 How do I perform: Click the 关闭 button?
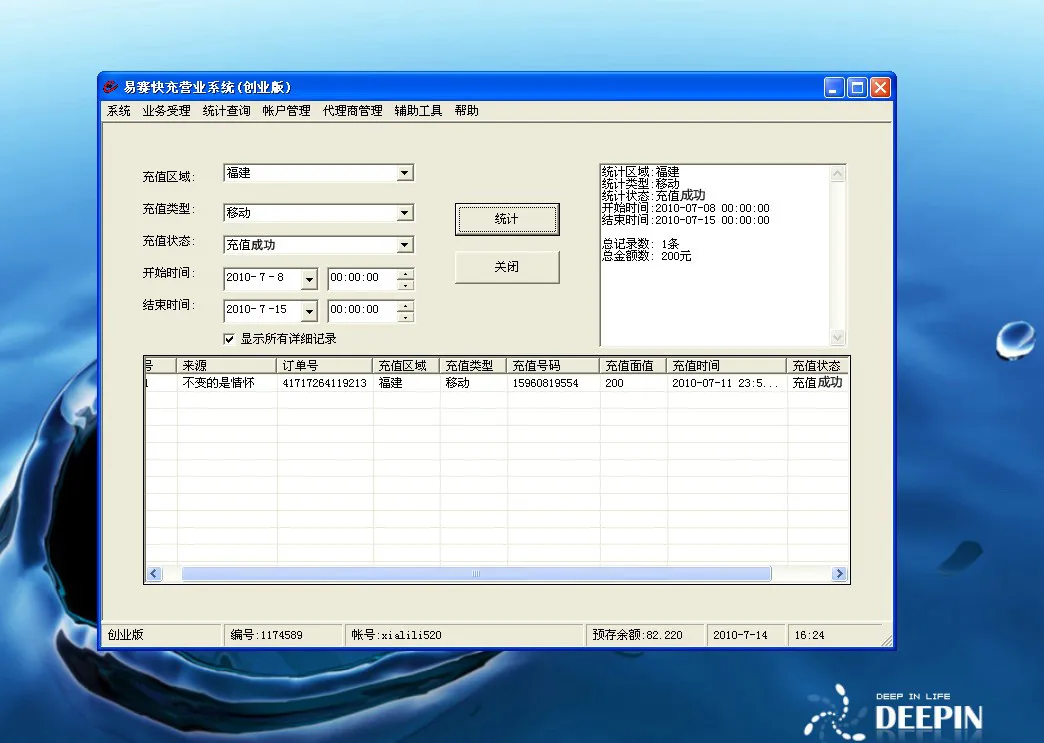click(507, 267)
